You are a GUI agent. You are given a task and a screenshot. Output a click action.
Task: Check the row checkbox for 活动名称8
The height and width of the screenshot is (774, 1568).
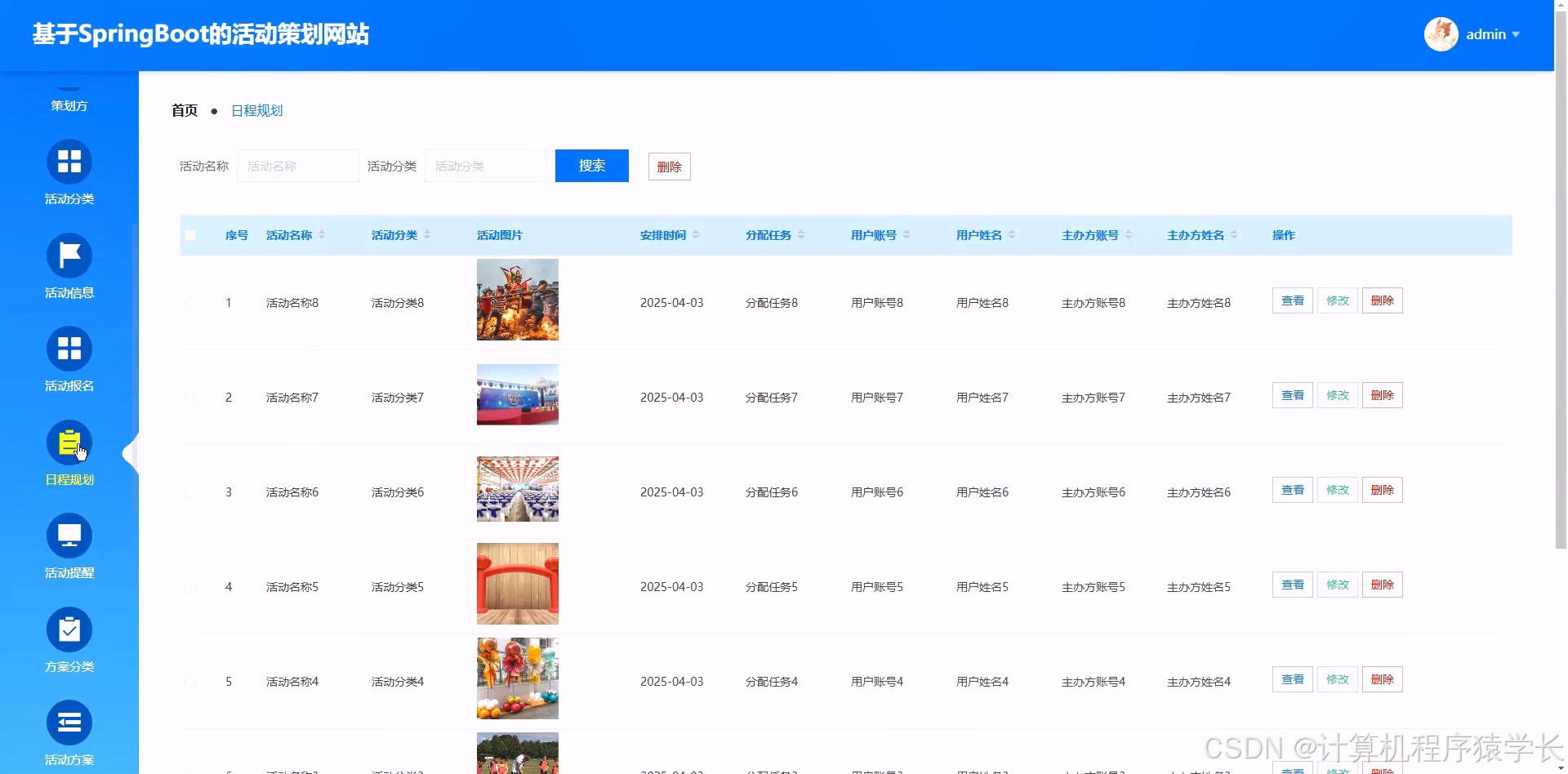(x=190, y=303)
